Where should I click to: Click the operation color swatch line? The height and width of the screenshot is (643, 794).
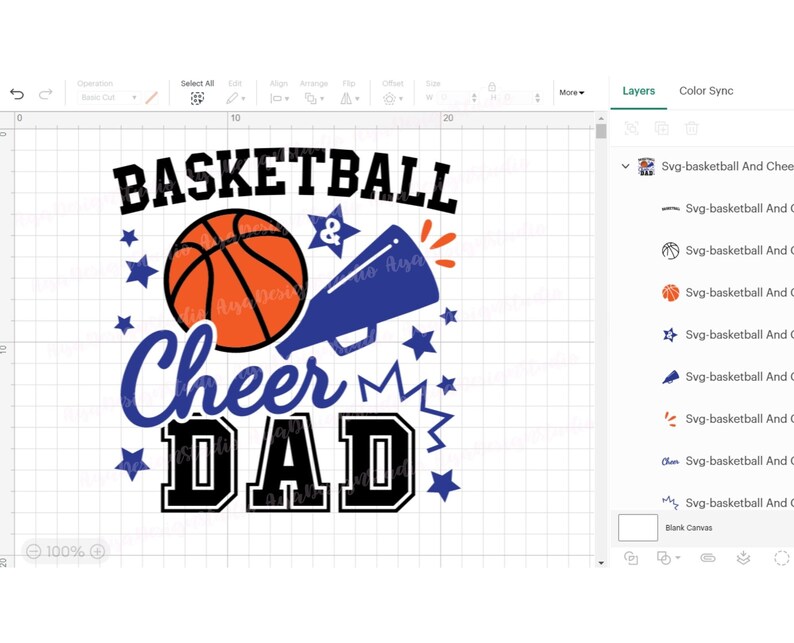(x=151, y=97)
